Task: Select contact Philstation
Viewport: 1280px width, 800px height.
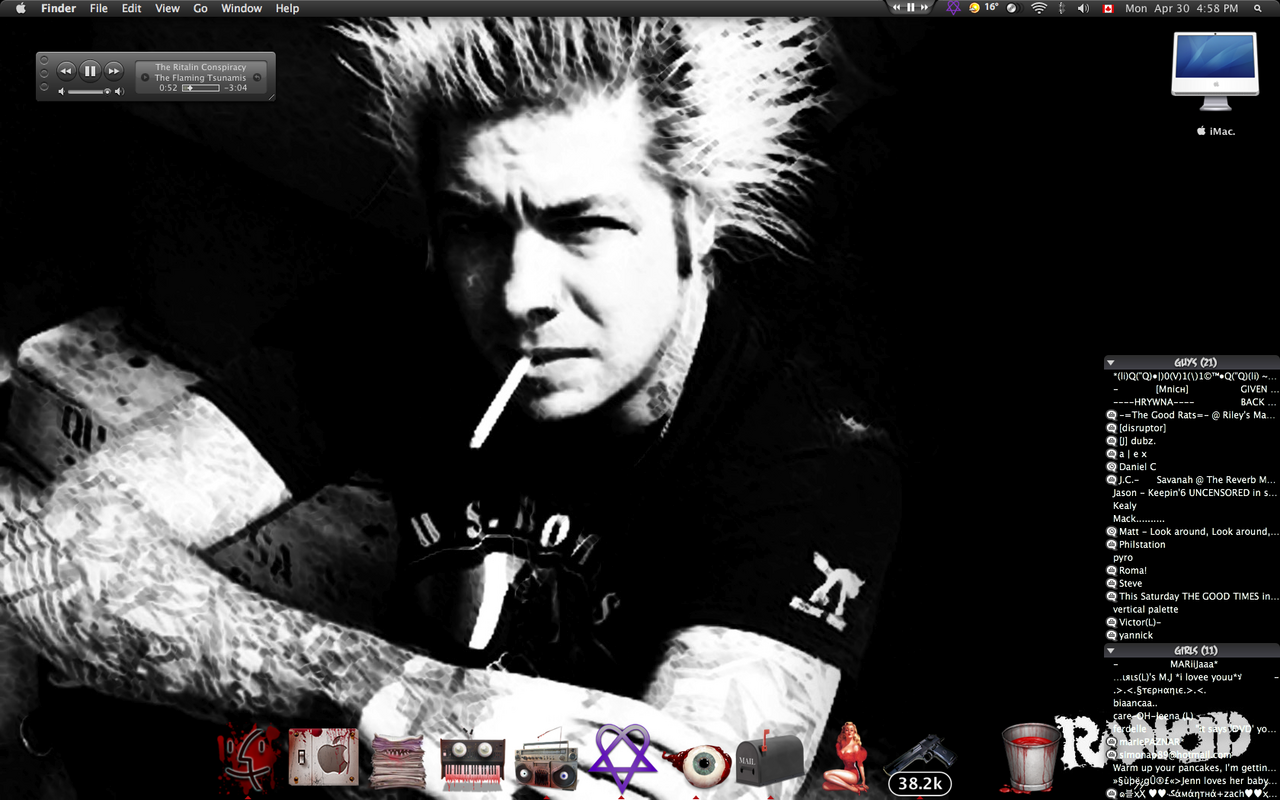Action: point(1192,545)
